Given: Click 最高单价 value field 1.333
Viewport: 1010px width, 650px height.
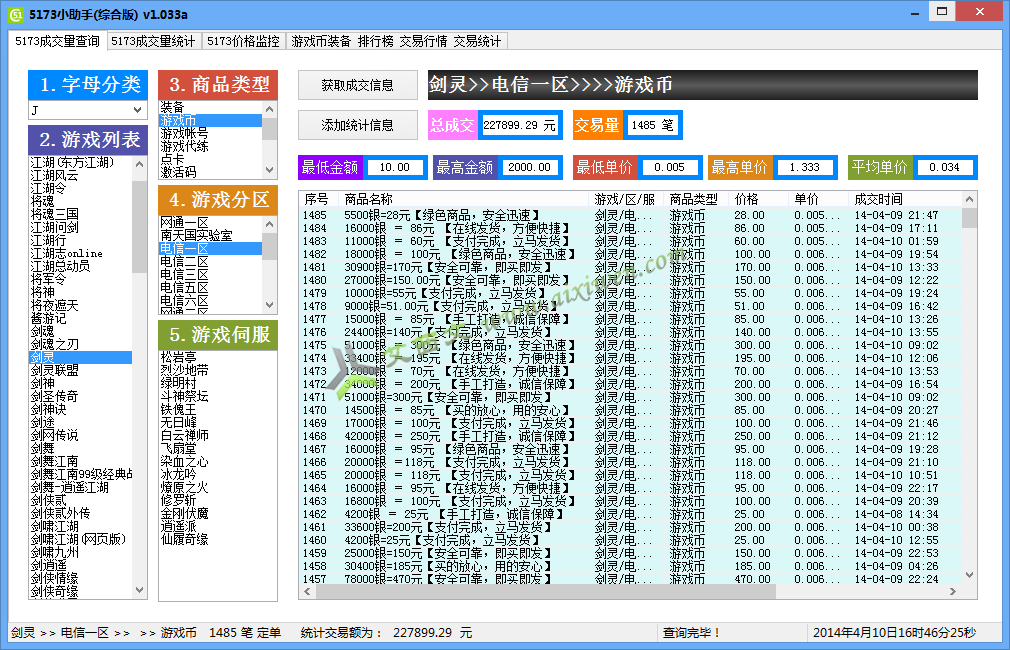Looking at the screenshot, I should (805, 167).
